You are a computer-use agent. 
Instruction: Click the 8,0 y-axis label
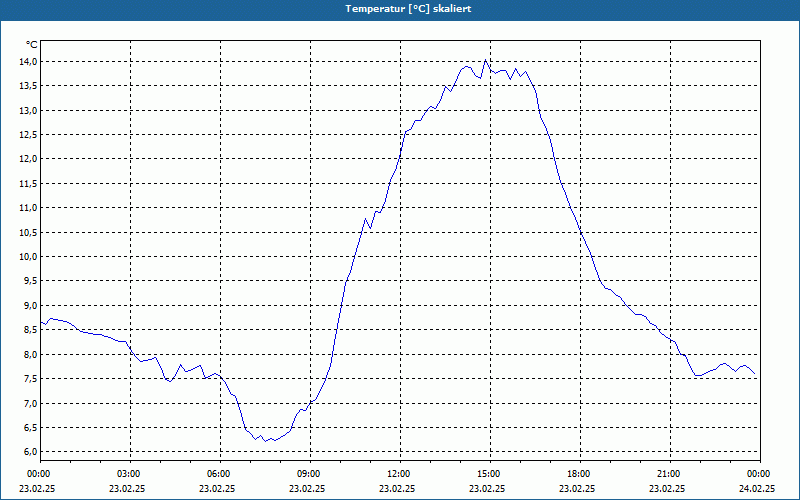(x=31, y=354)
